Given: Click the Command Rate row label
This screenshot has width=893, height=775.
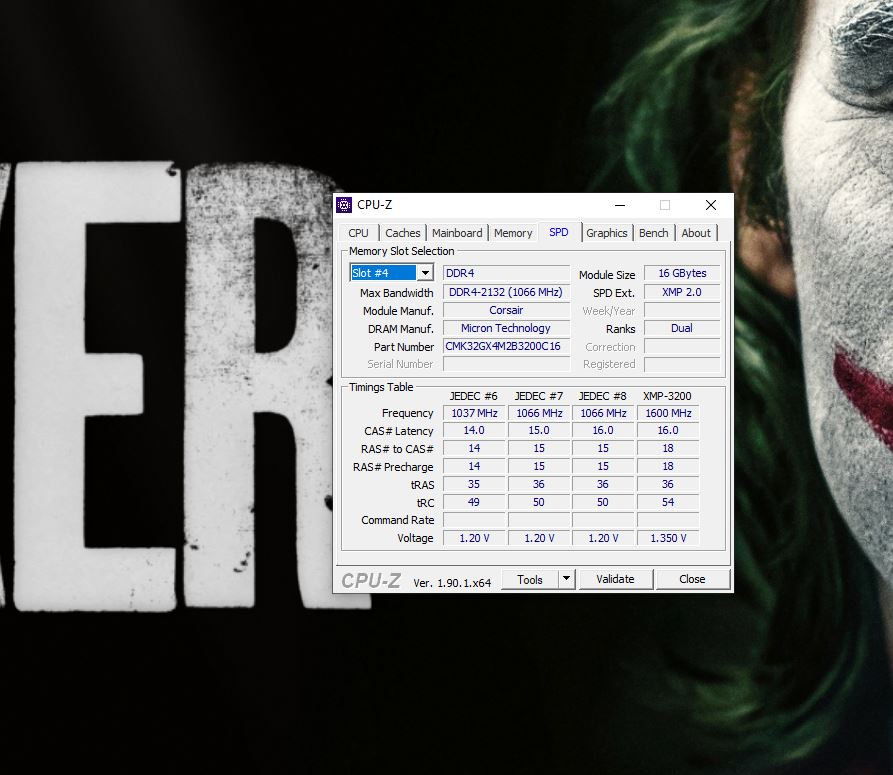Looking at the screenshot, I should (398, 520).
